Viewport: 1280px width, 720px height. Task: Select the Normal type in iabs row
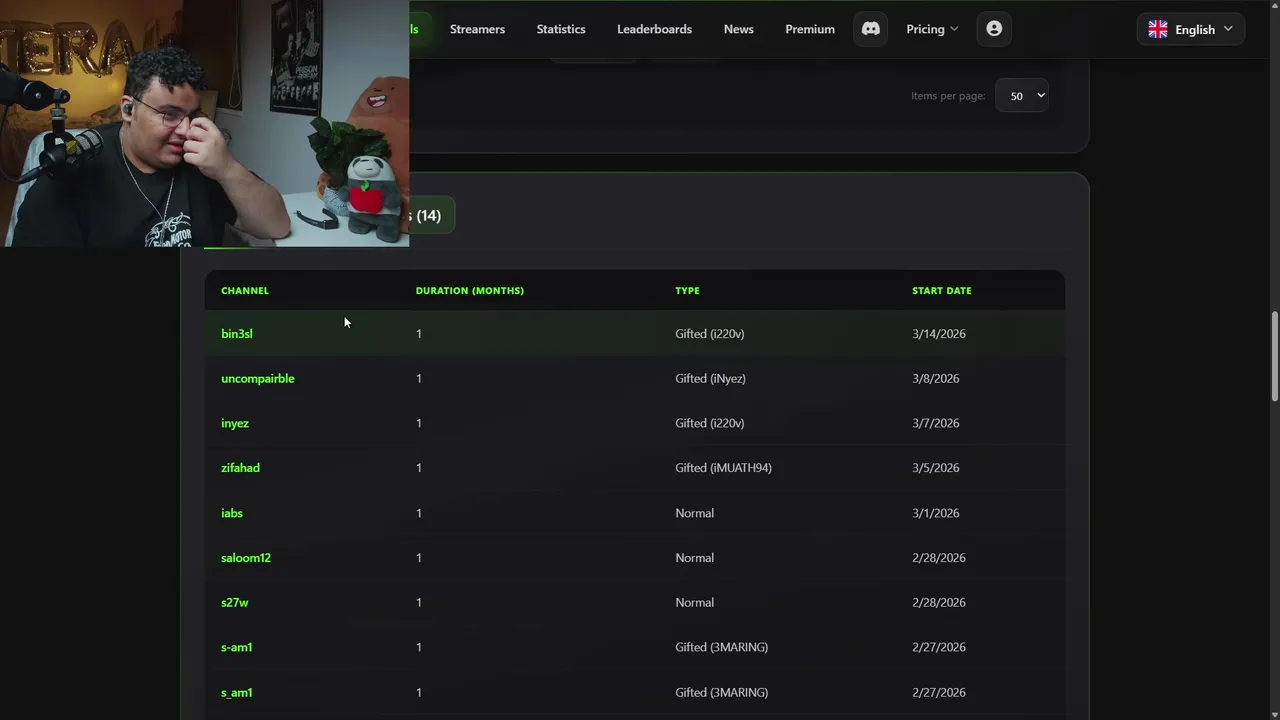tap(695, 513)
